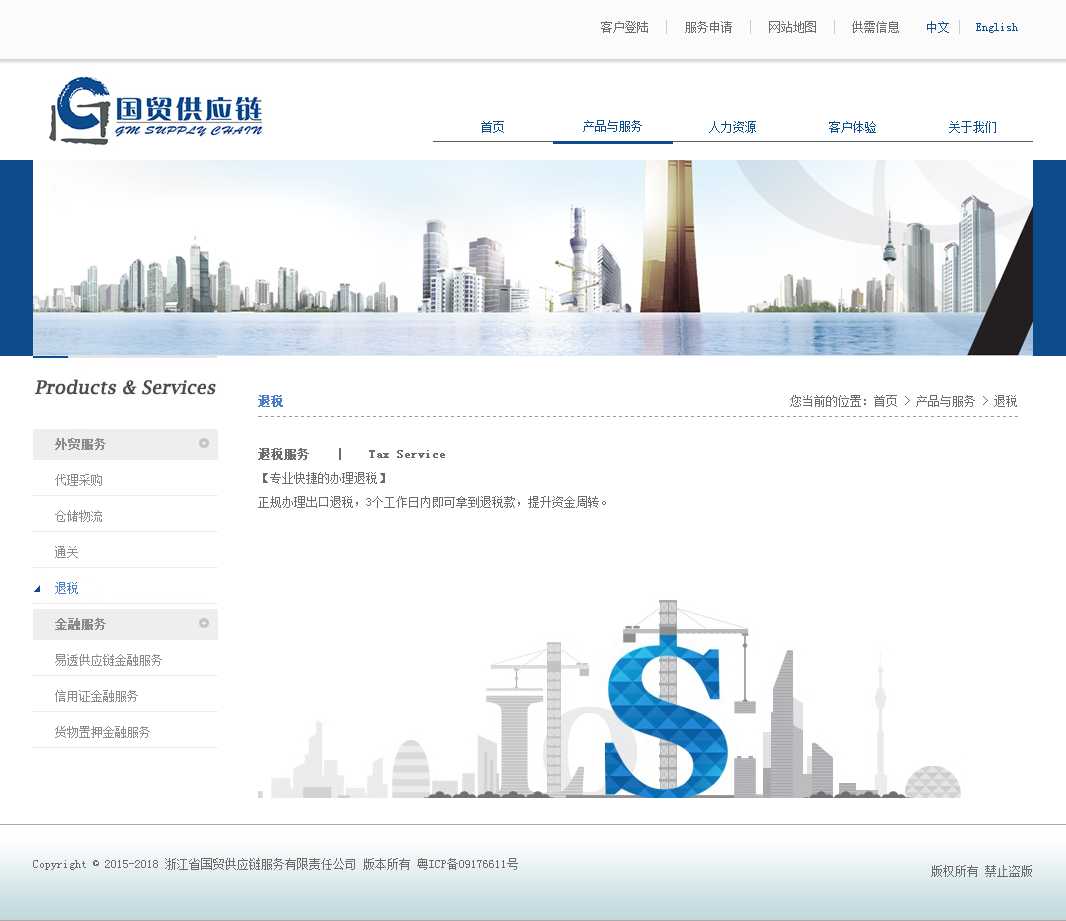Click the 客户登陆 link

pos(624,27)
